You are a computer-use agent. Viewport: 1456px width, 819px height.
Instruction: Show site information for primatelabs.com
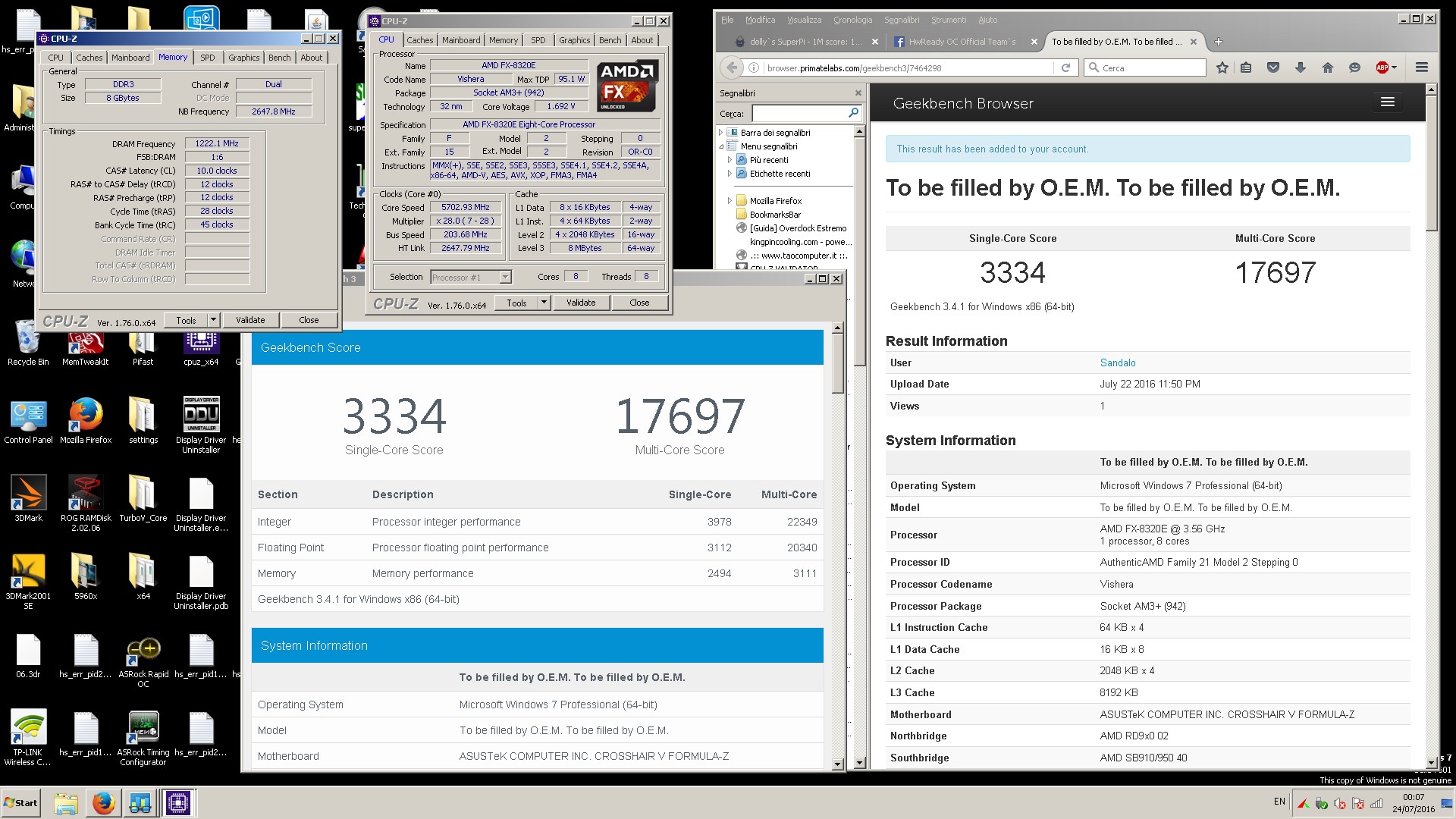(x=755, y=67)
